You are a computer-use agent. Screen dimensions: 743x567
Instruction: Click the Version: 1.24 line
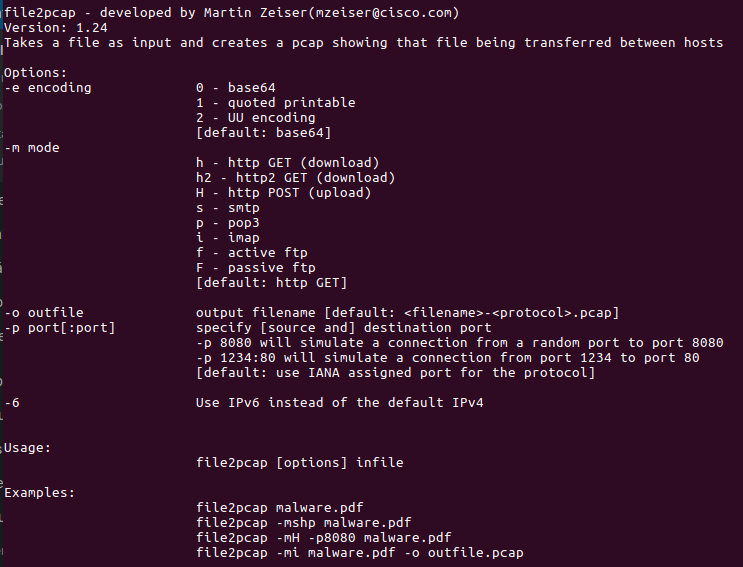point(56,28)
